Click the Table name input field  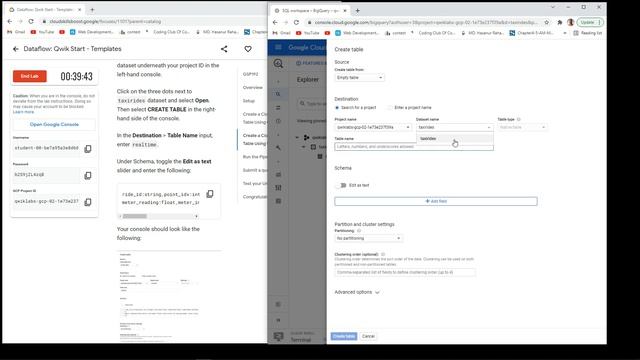click(414, 147)
